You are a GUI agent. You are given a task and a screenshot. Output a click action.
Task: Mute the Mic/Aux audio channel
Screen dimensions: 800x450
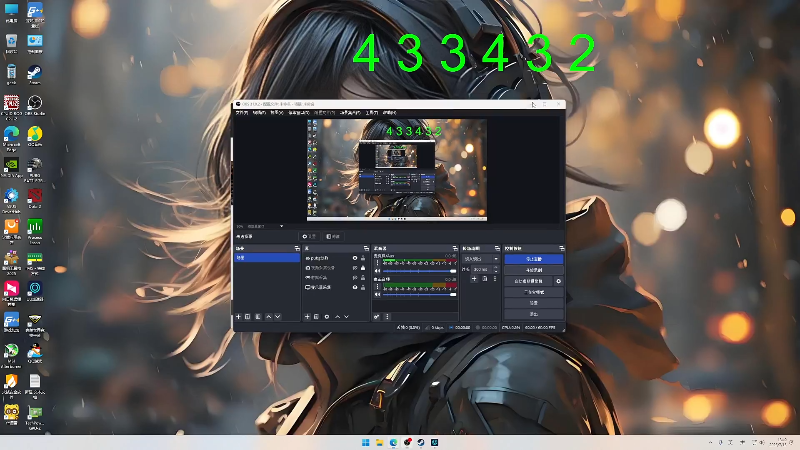click(378, 271)
